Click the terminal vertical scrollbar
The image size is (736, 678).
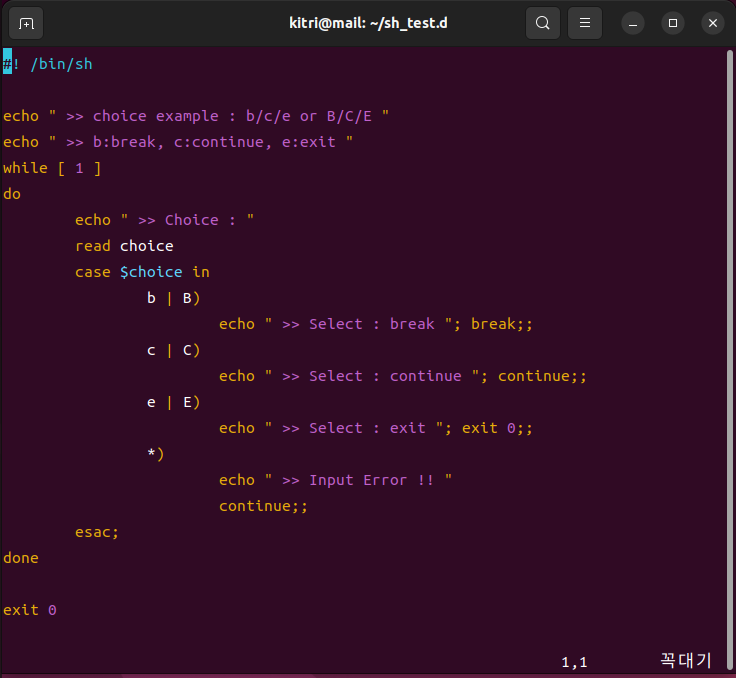[730, 359]
